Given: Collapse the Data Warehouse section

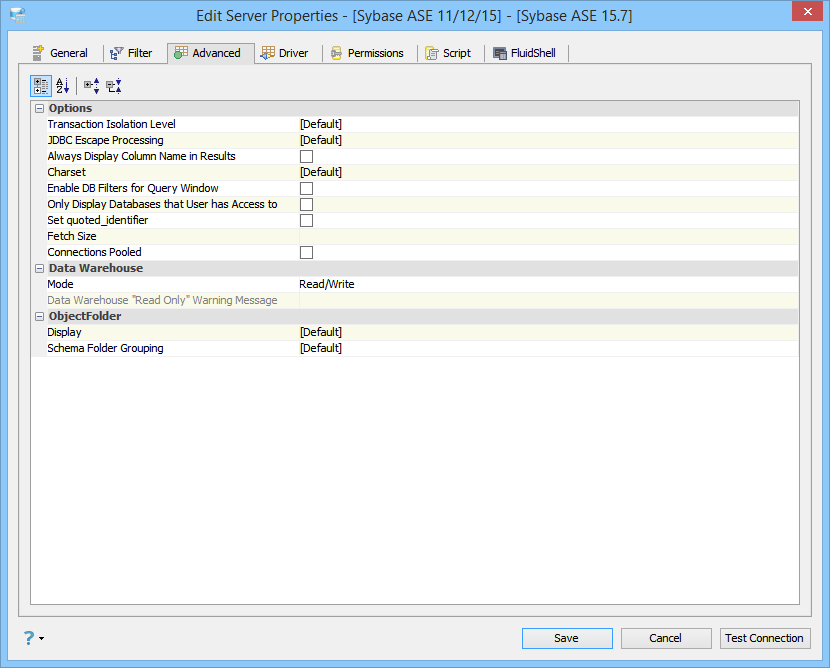Looking at the screenshot, I should pos(39,268).
